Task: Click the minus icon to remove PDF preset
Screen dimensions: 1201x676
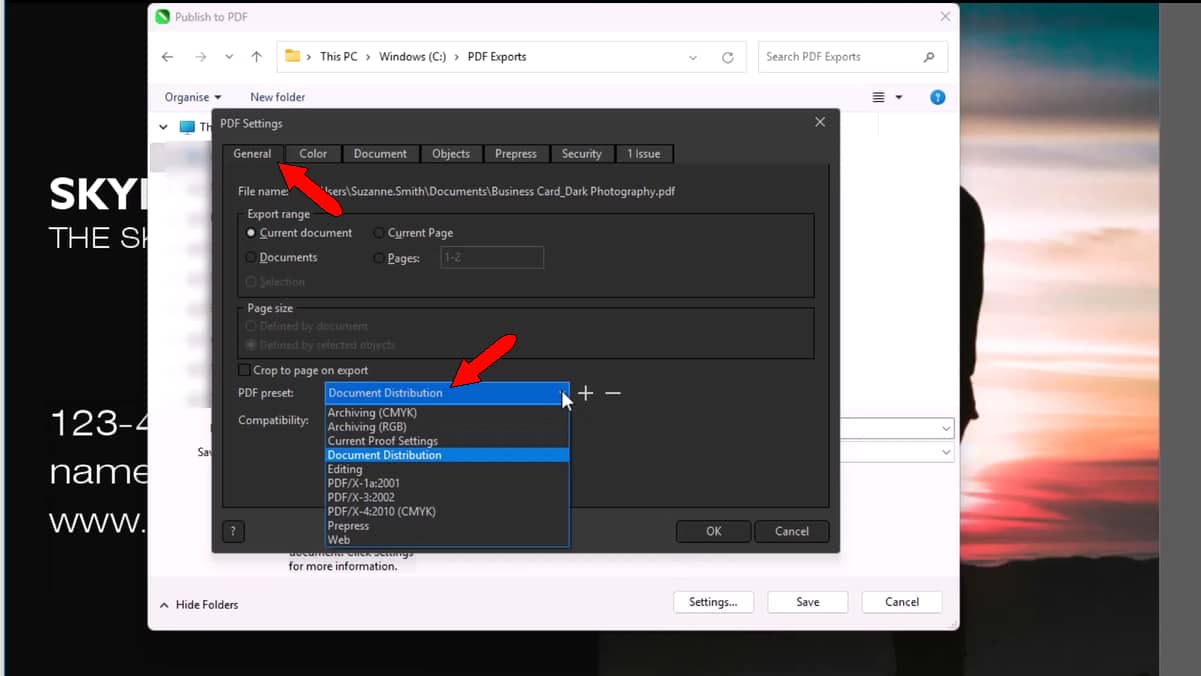Action: [613, 393]
